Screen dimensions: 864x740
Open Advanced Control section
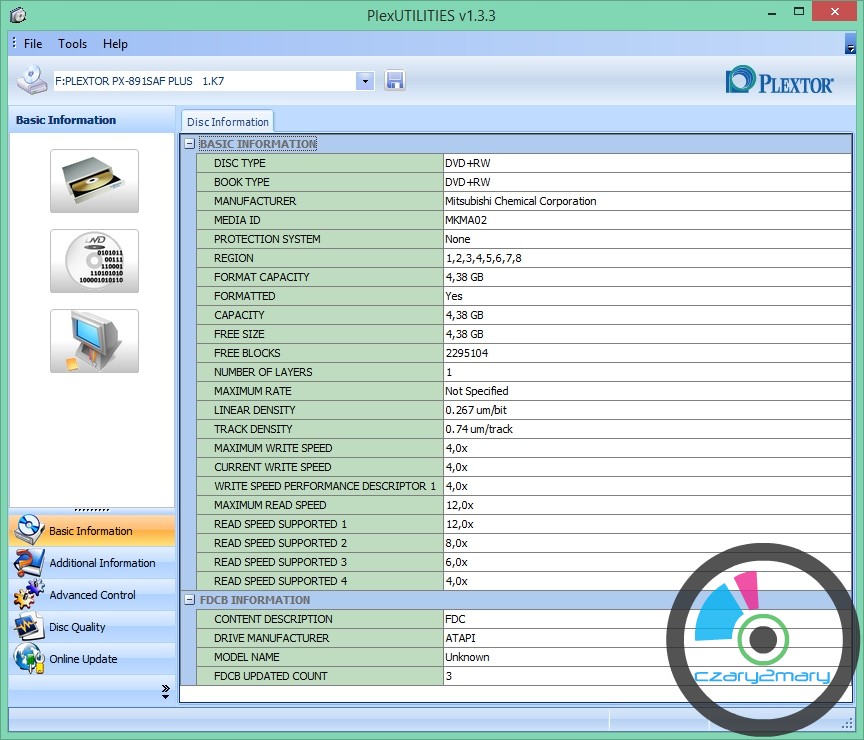92,595
